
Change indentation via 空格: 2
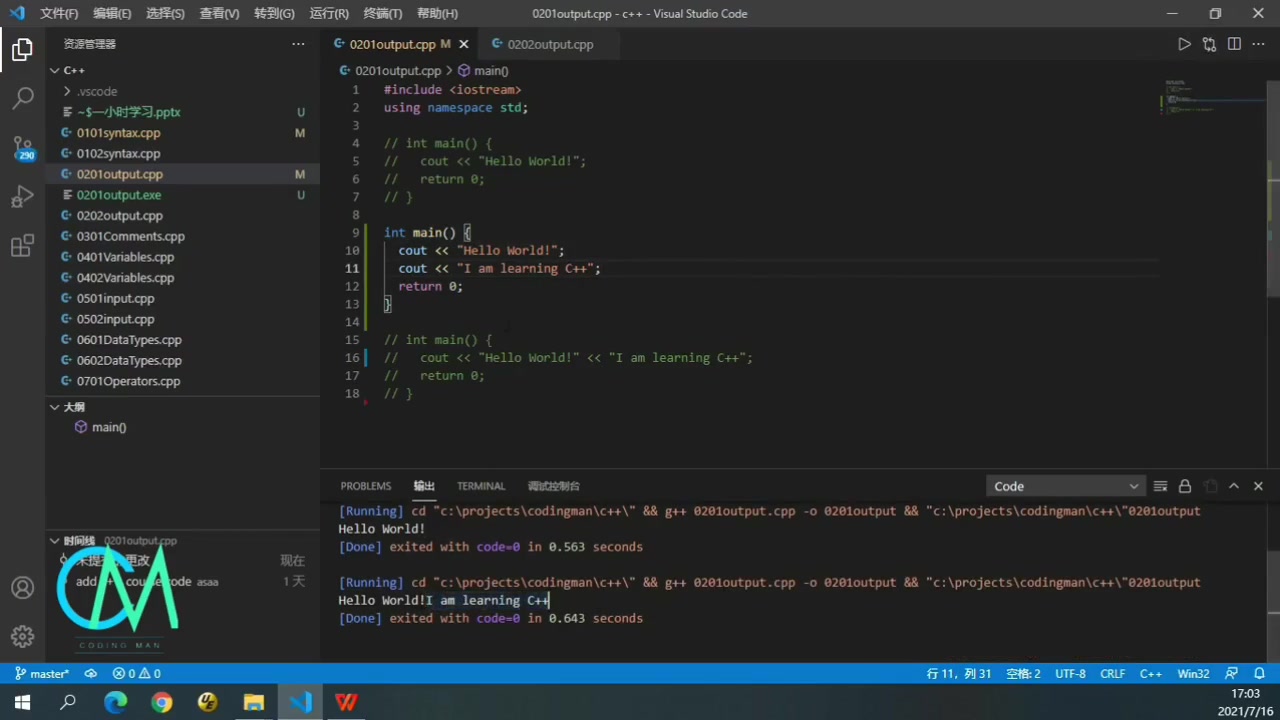click(x=1023, y=674)
